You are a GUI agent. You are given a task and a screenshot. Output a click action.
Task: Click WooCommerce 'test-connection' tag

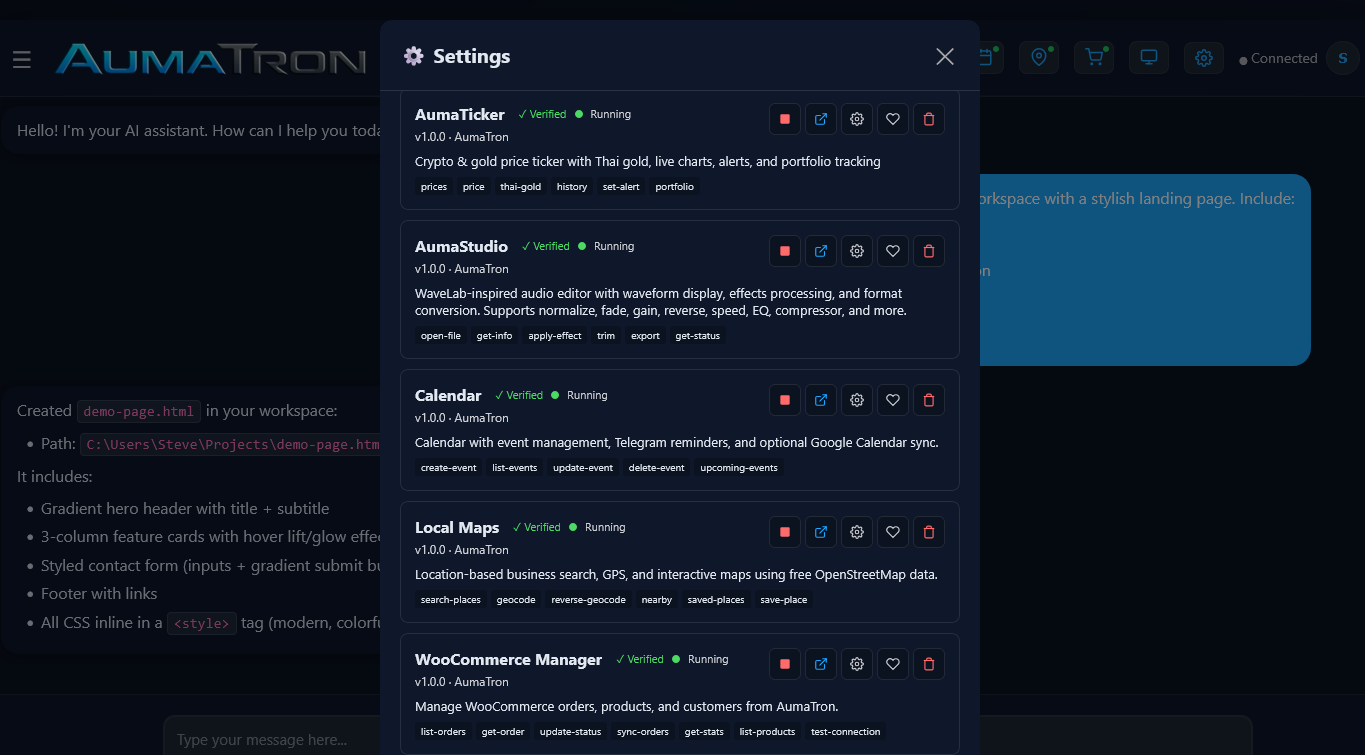[x=846, y=732]
